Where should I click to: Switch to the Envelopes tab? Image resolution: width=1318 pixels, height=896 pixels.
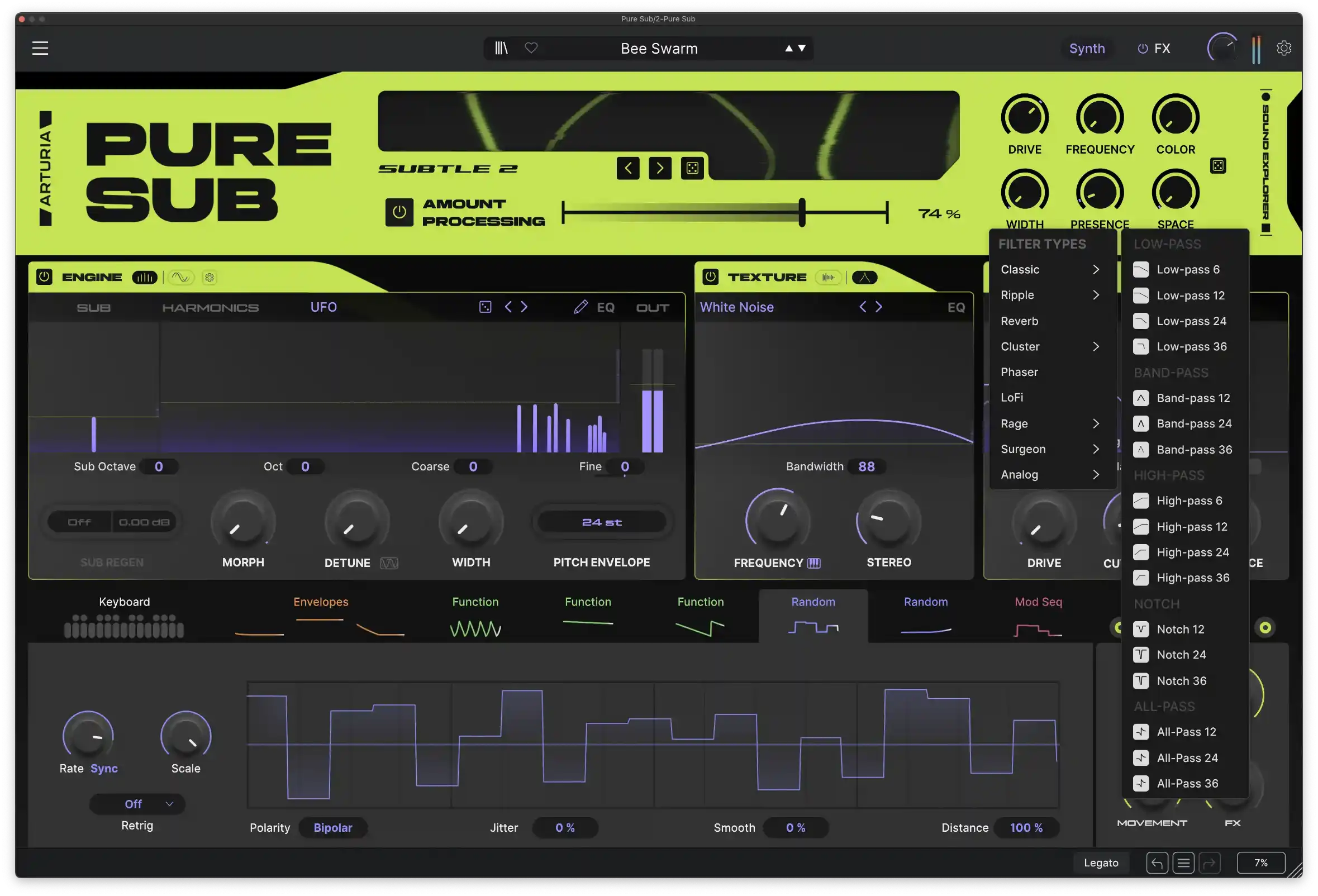(321, 617)
